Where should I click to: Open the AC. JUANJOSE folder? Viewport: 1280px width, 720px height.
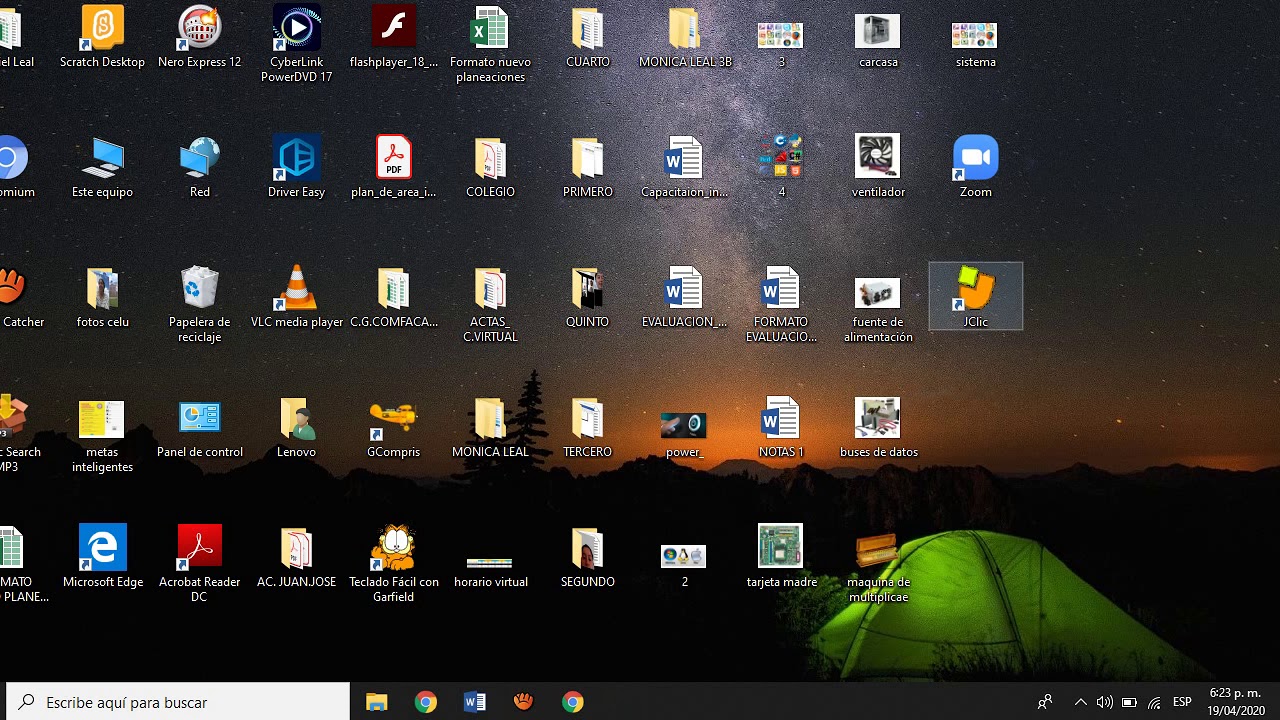pos(297,558)
